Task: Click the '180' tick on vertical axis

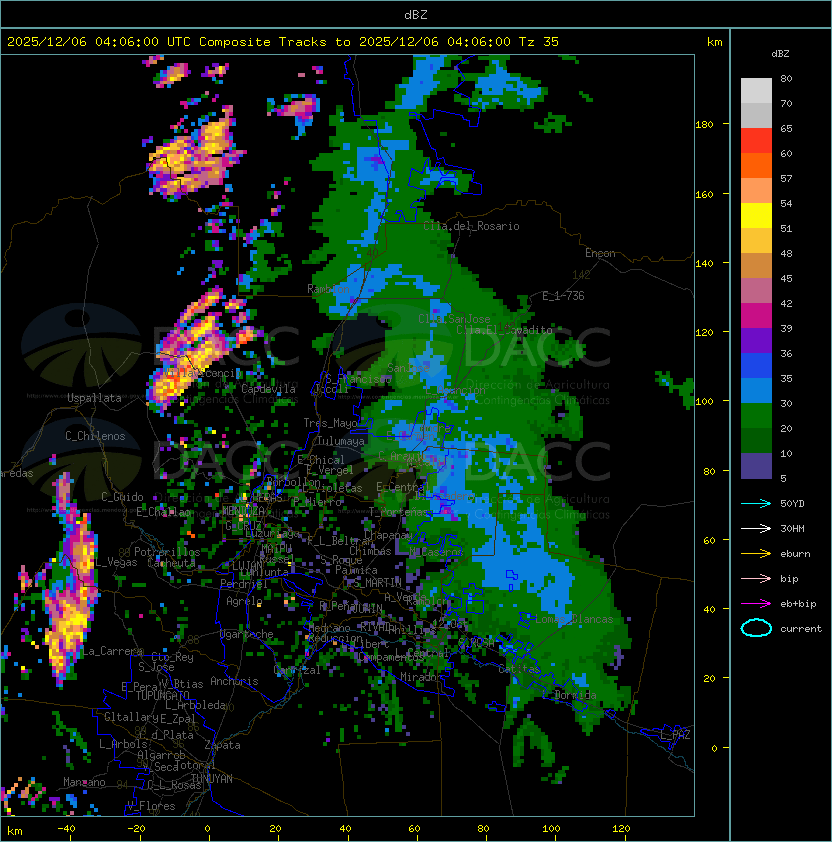Action: pos(704,125)
